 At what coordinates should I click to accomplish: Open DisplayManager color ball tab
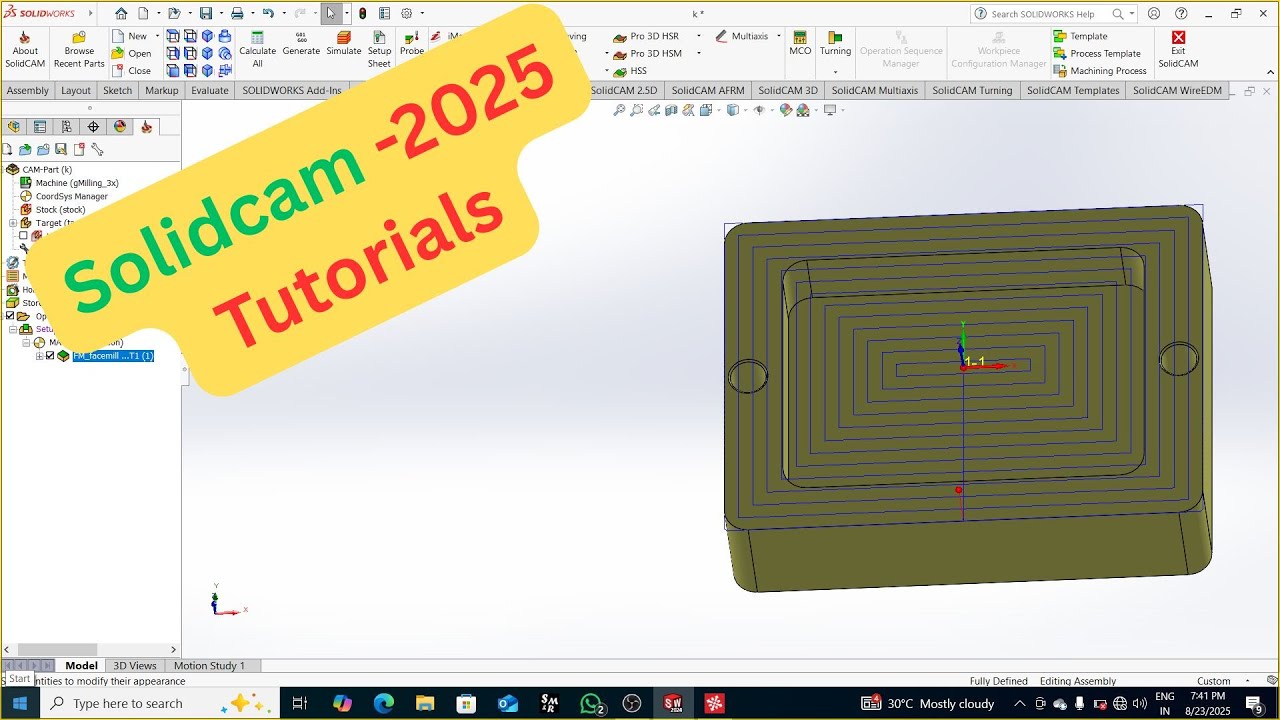120,127
